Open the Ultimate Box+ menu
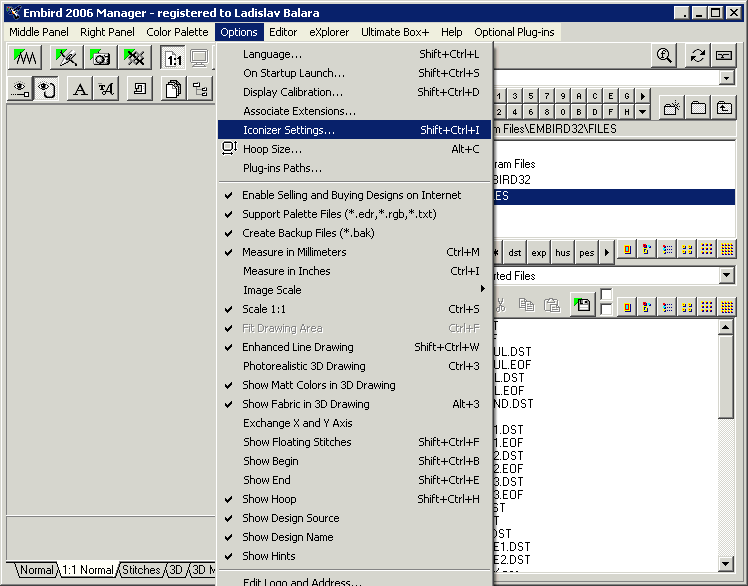This screenshot has width=748, height=586. point(395,32)
